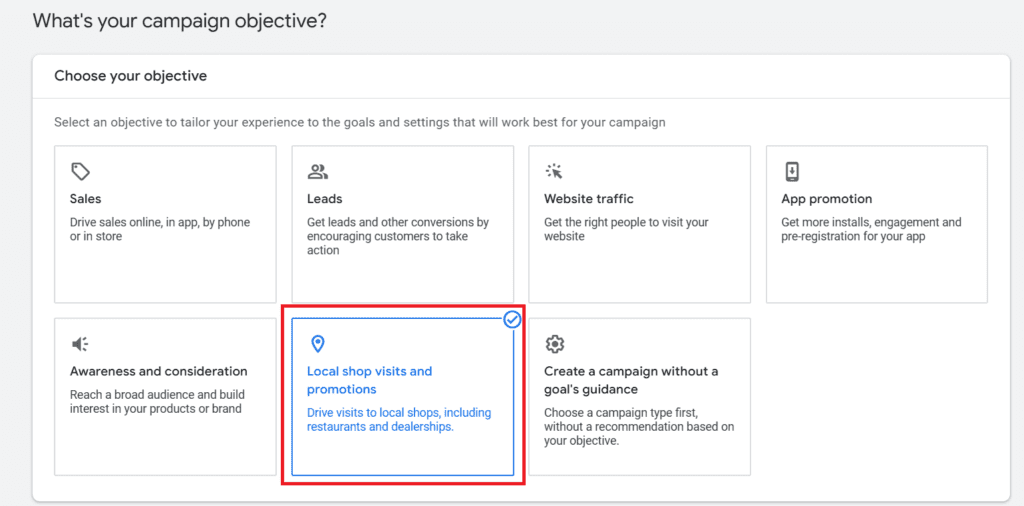This screenshot has height=506, width=1024.
Task: Click the App promotion phone icon
Action: 792,172
